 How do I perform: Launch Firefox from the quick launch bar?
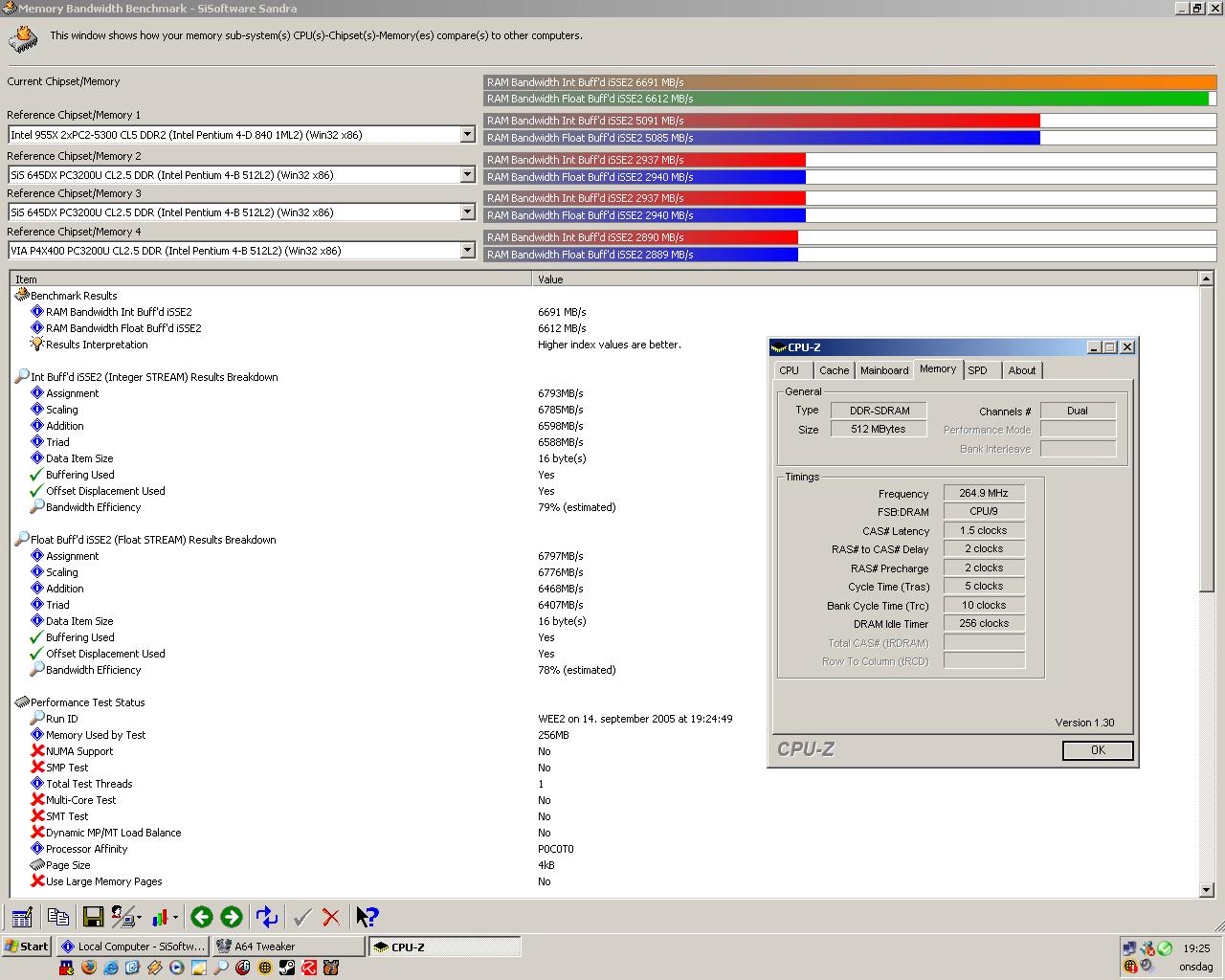click(x=89, y=968)
